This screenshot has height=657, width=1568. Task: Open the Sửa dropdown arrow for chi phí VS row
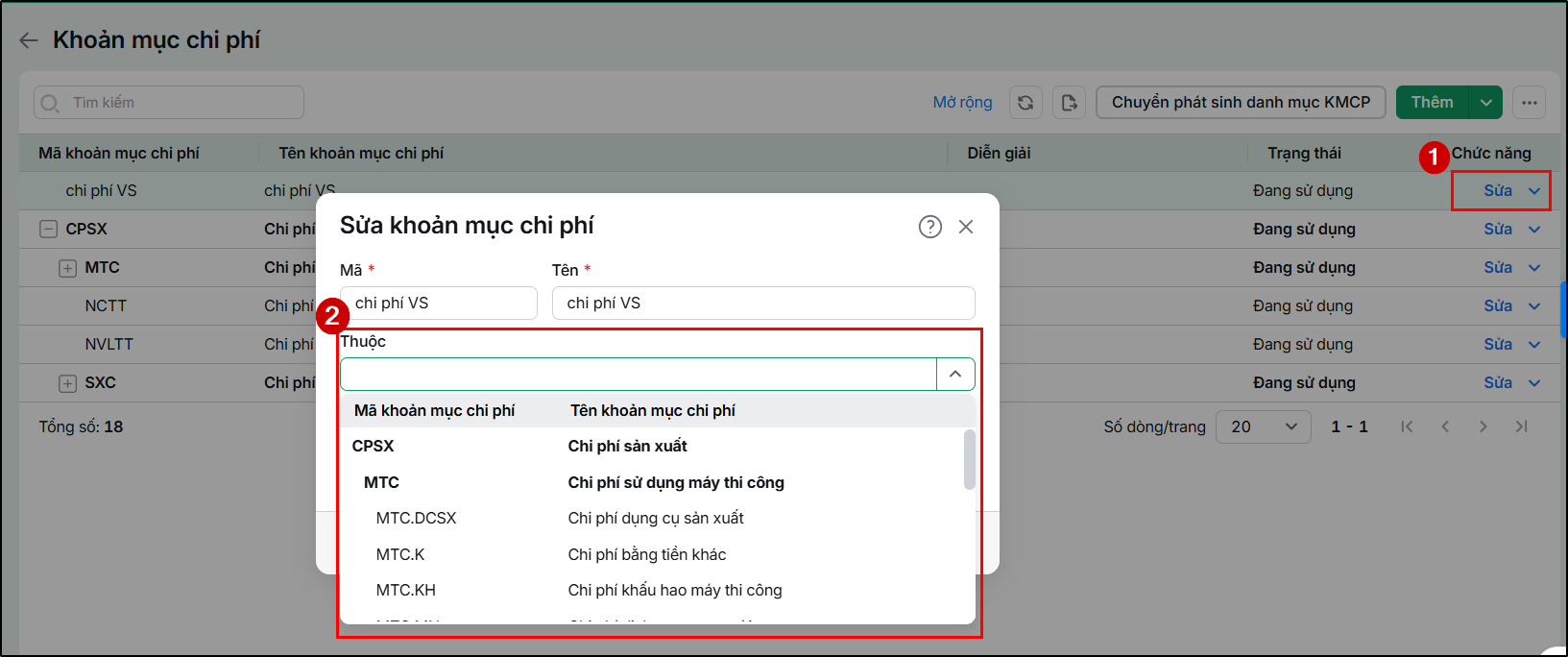click(1534, 191)
